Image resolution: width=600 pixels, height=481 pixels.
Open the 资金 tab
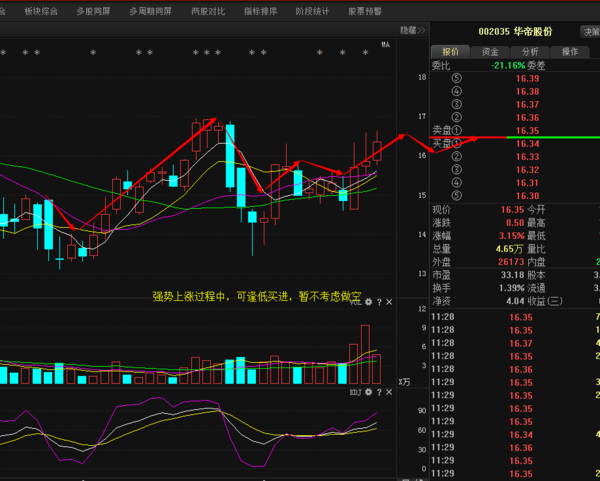(490, 51)
